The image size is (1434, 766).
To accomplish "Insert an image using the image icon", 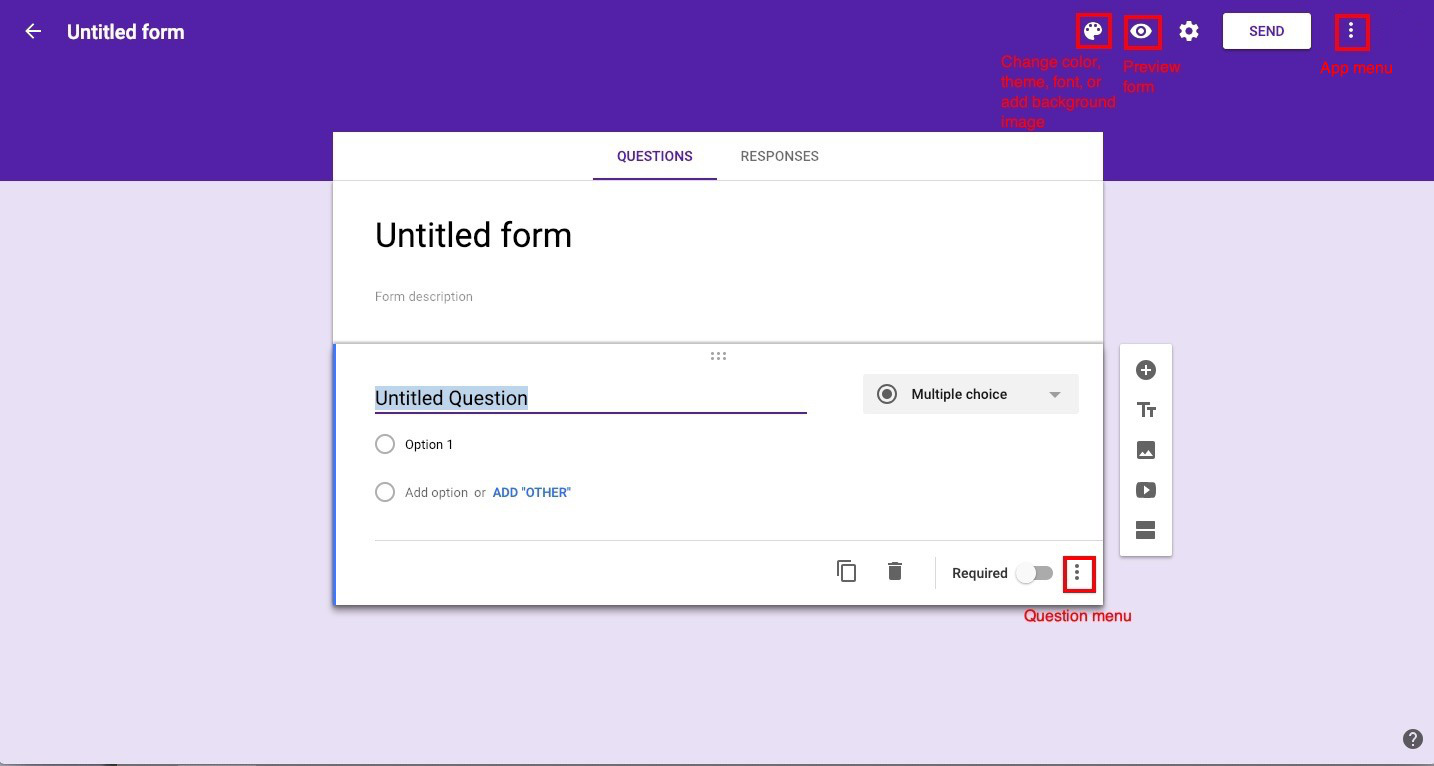I will click(x=1145, y=450).
